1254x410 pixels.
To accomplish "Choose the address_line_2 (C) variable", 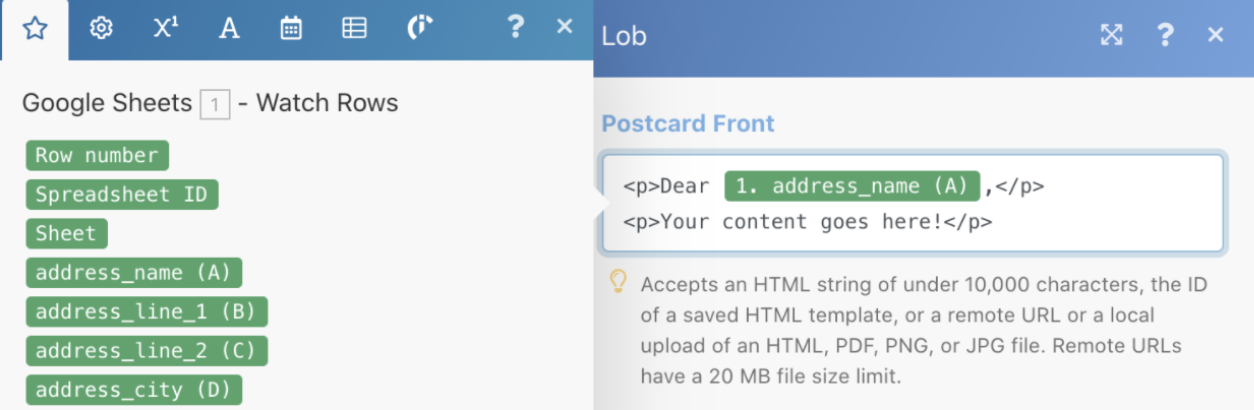I will click(146, 350).
